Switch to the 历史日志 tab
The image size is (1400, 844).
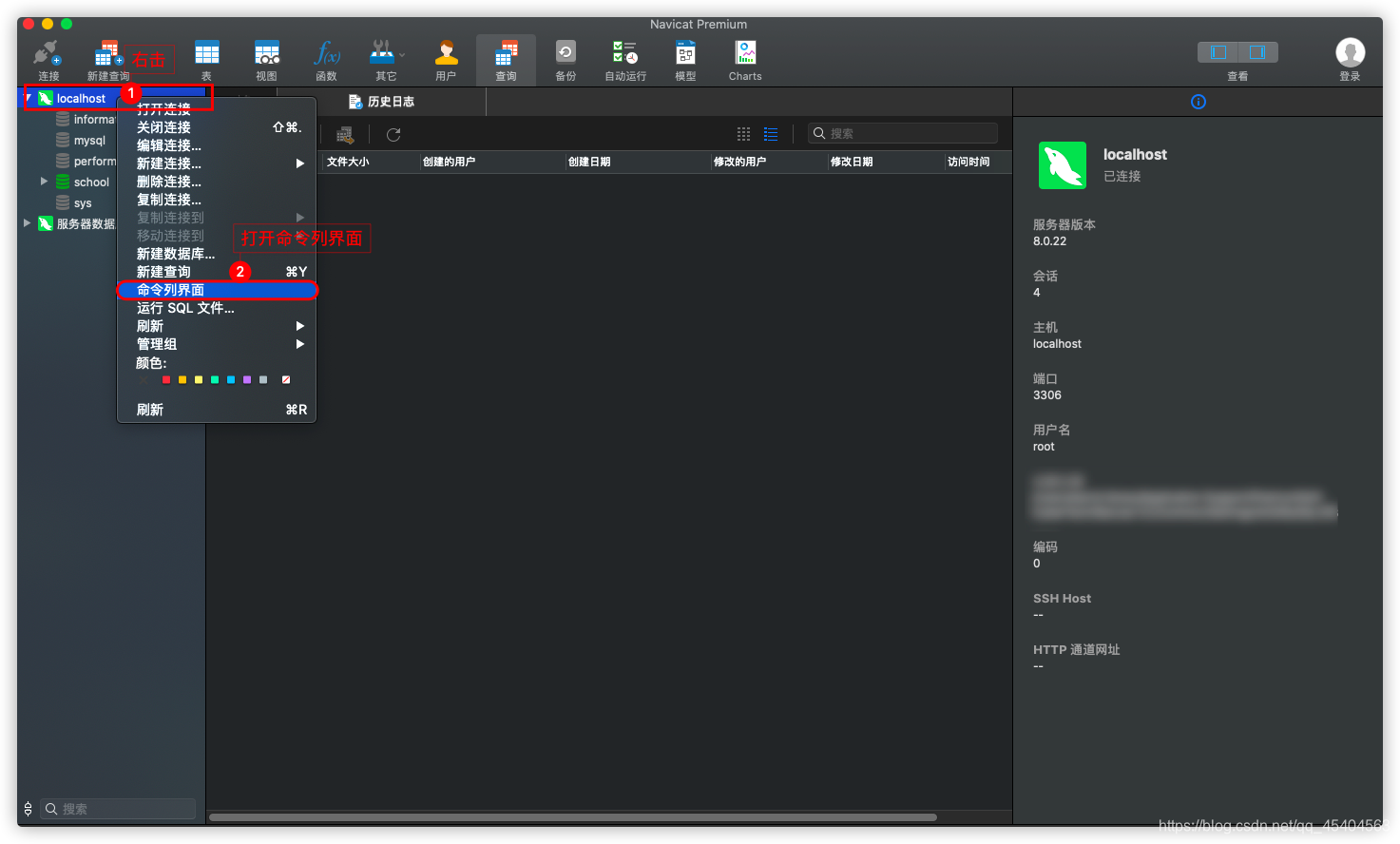[x=381, y=102]
